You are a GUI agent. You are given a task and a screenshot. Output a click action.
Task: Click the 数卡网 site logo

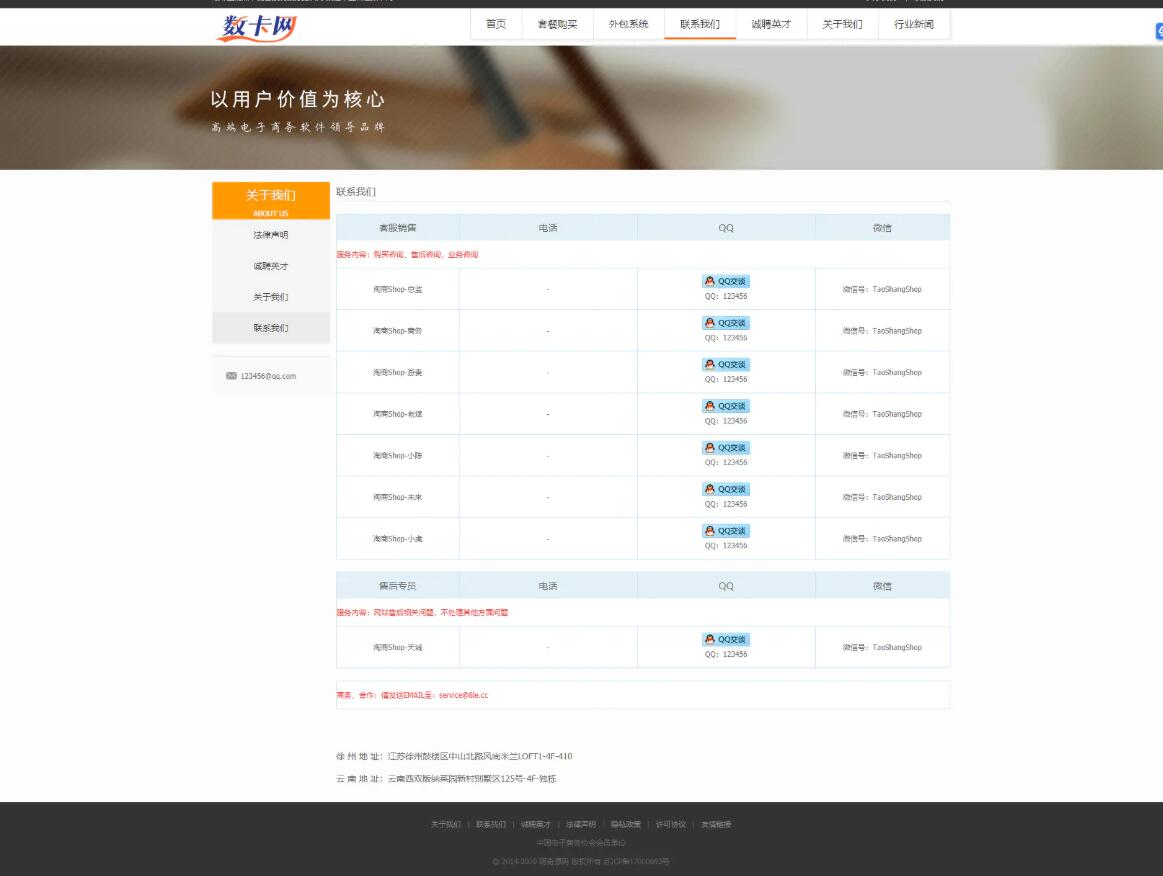[x=256, y=27]
